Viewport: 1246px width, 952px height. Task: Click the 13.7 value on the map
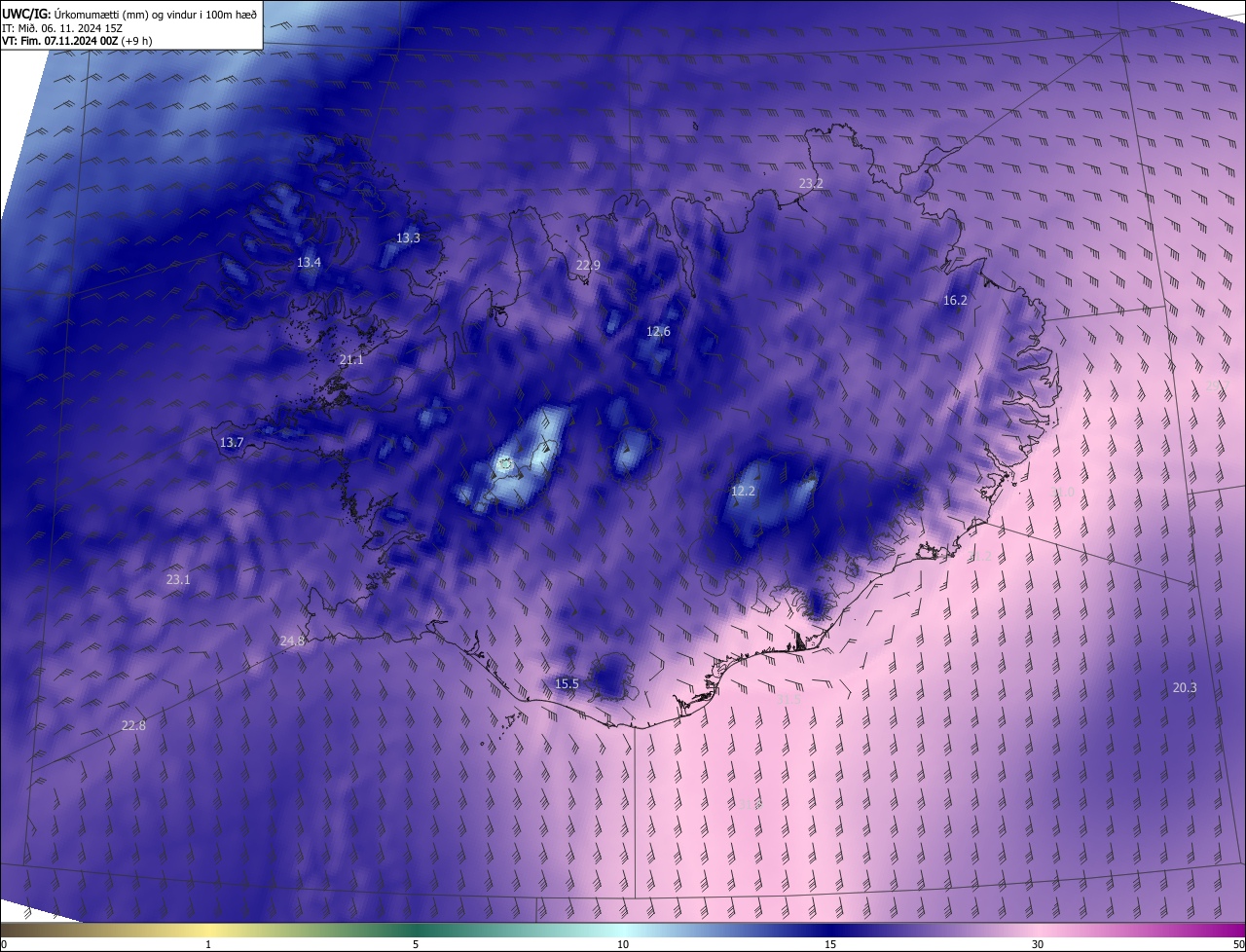(x=232, y=442)
